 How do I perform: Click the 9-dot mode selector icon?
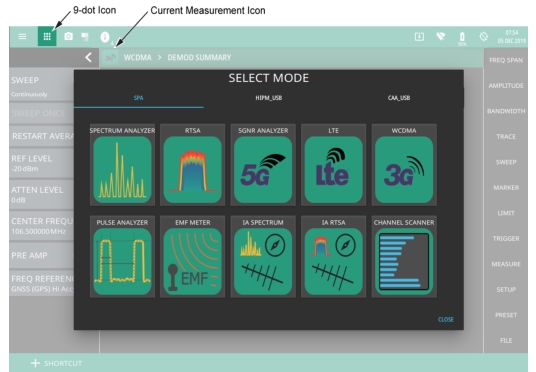(x=47, y=36)
